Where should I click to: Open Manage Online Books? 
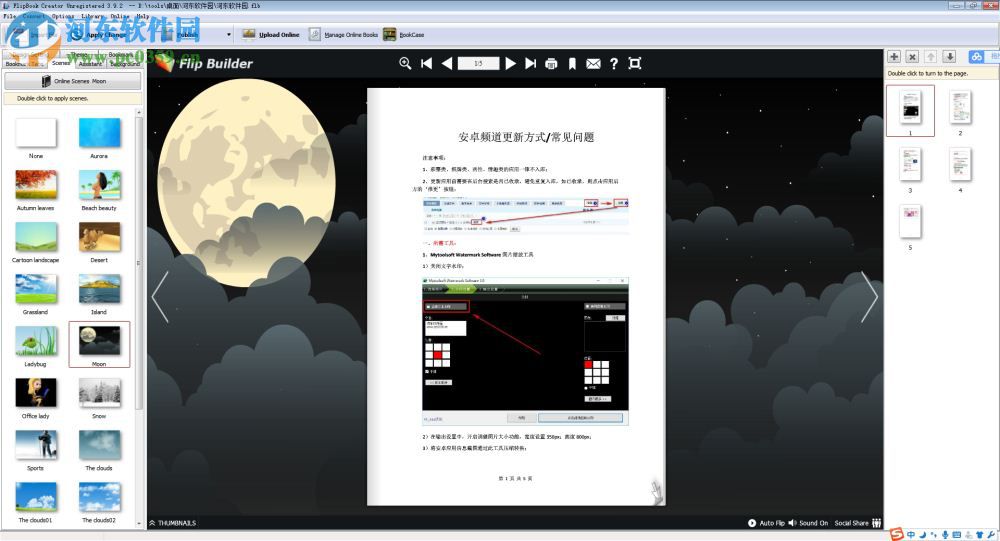point(344,34)
